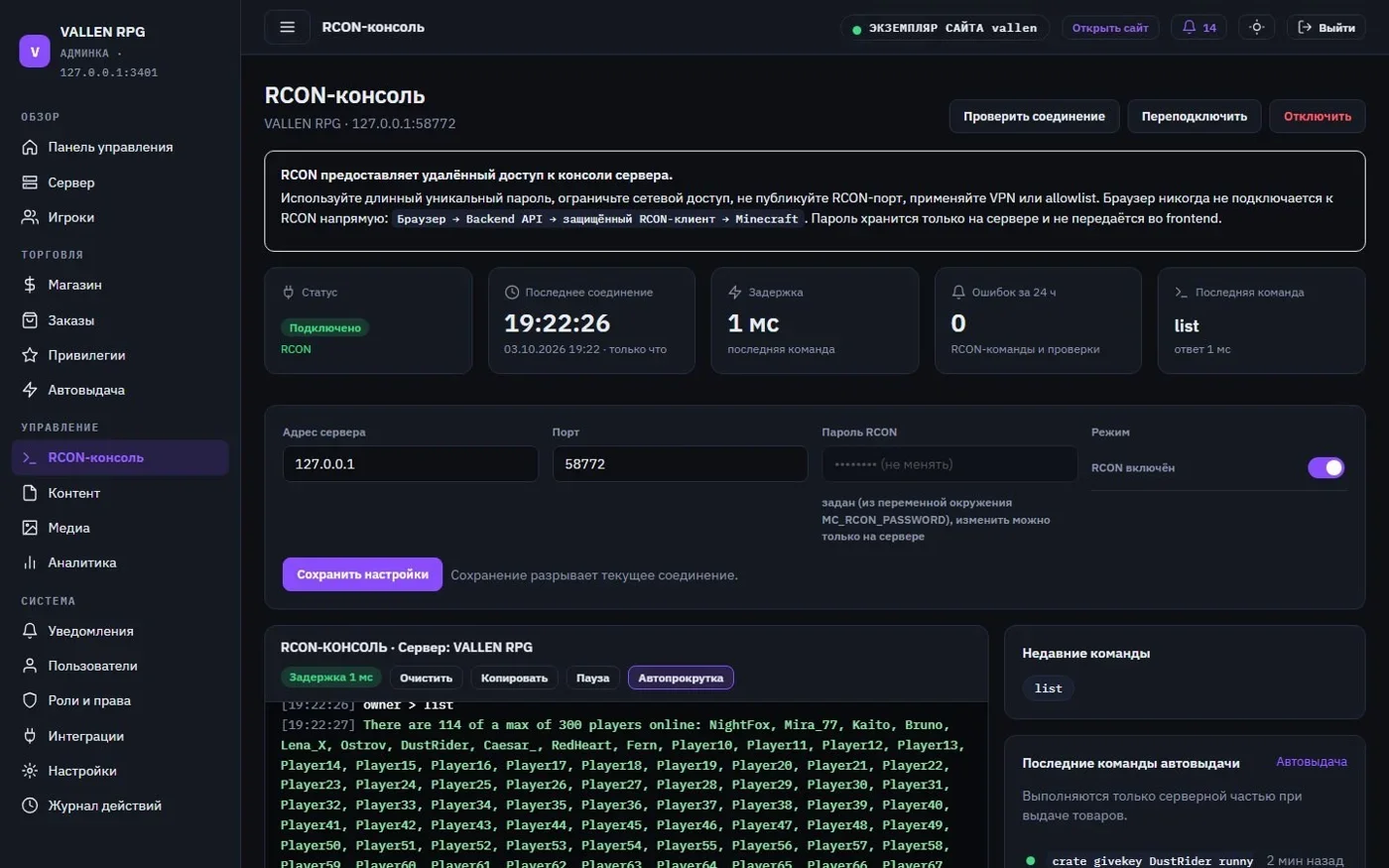Toggle Пауза for console output
Image resolution: width=1389 pixels, height=868 pixels.
(592, 678)
